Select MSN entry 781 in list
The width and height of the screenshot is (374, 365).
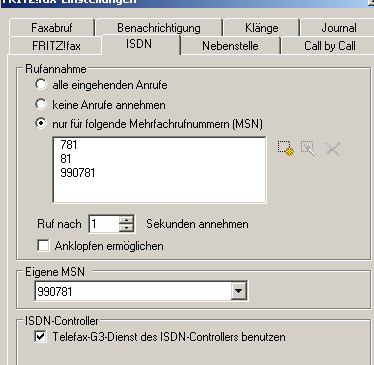click(69, 145)
